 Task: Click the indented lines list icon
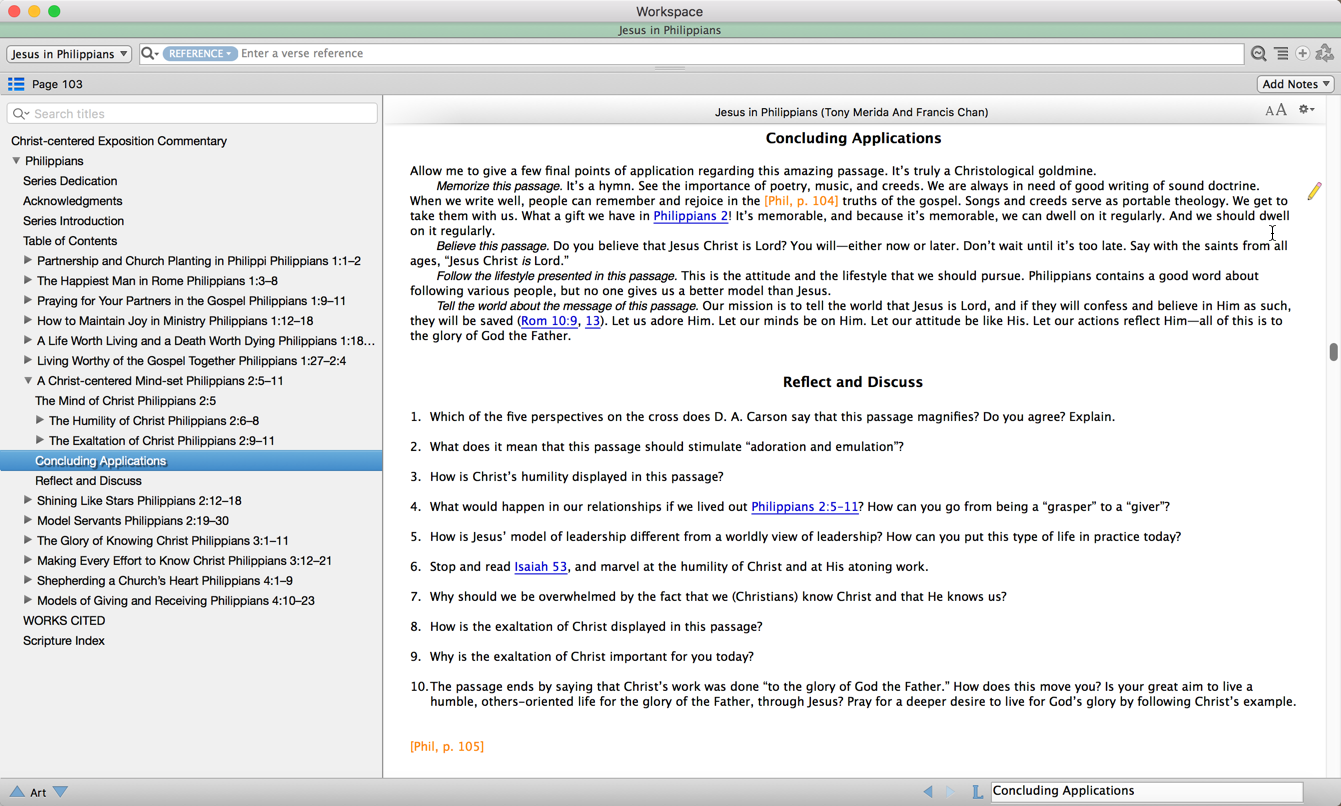(1281, 54)
